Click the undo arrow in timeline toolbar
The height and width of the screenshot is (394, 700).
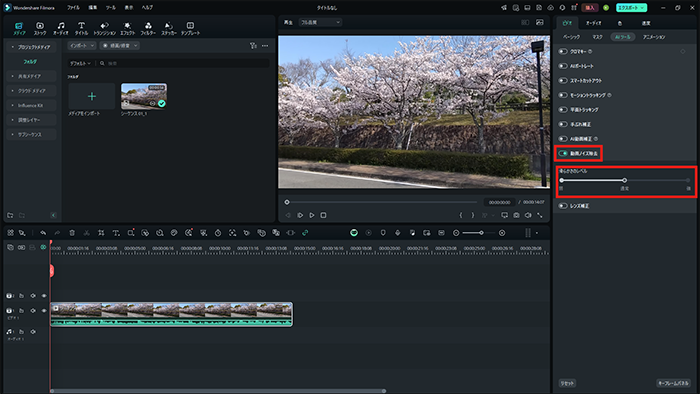(43, 233)
